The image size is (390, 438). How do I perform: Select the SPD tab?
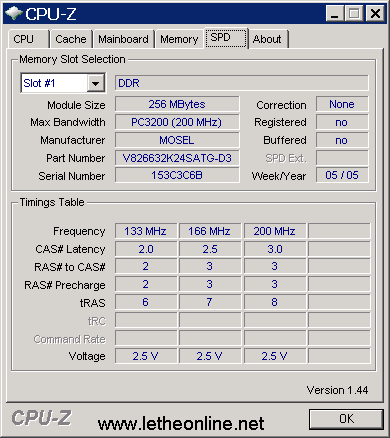tap(226, 38)
